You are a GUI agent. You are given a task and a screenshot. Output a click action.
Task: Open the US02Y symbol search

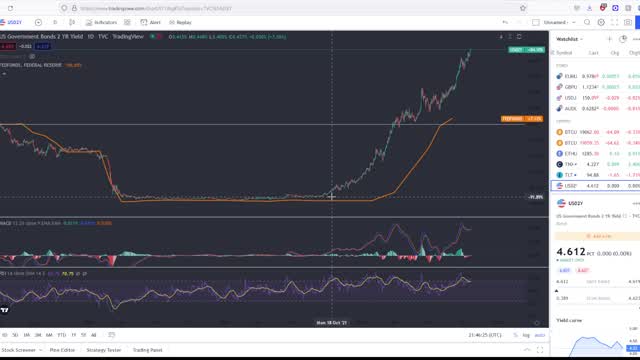[x=11, y=22]
